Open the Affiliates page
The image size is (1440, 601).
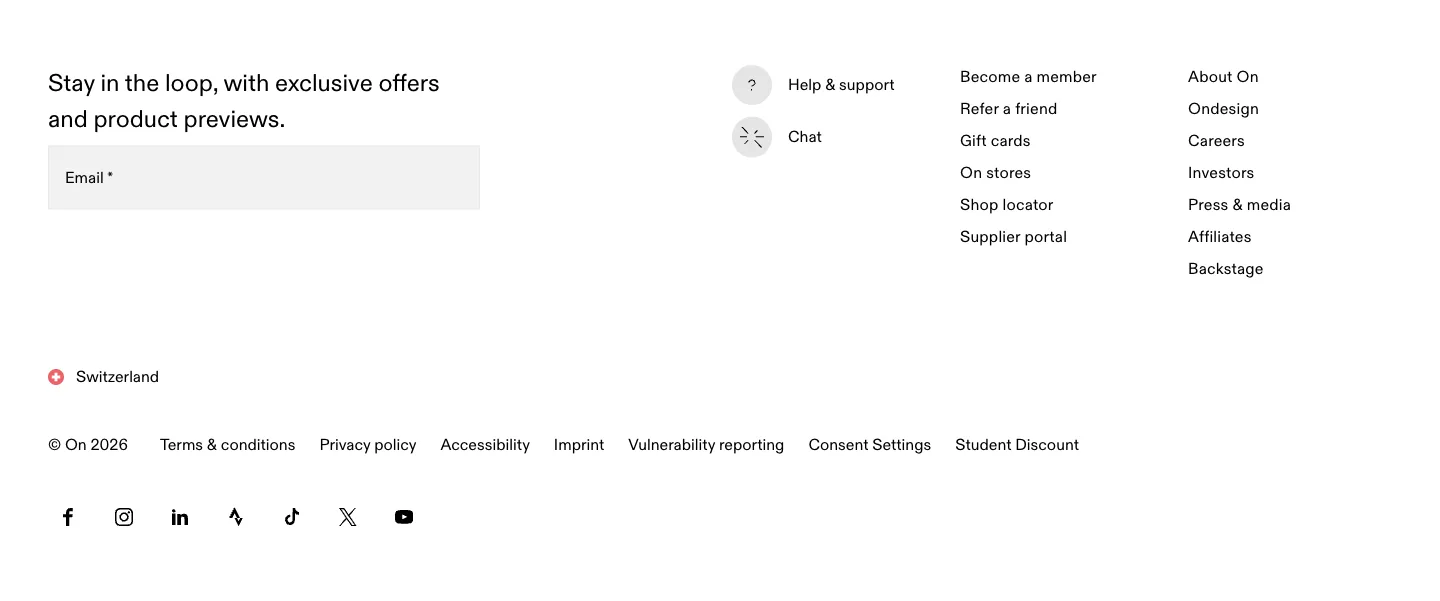pyautogui.click(x=1219, y=237)
